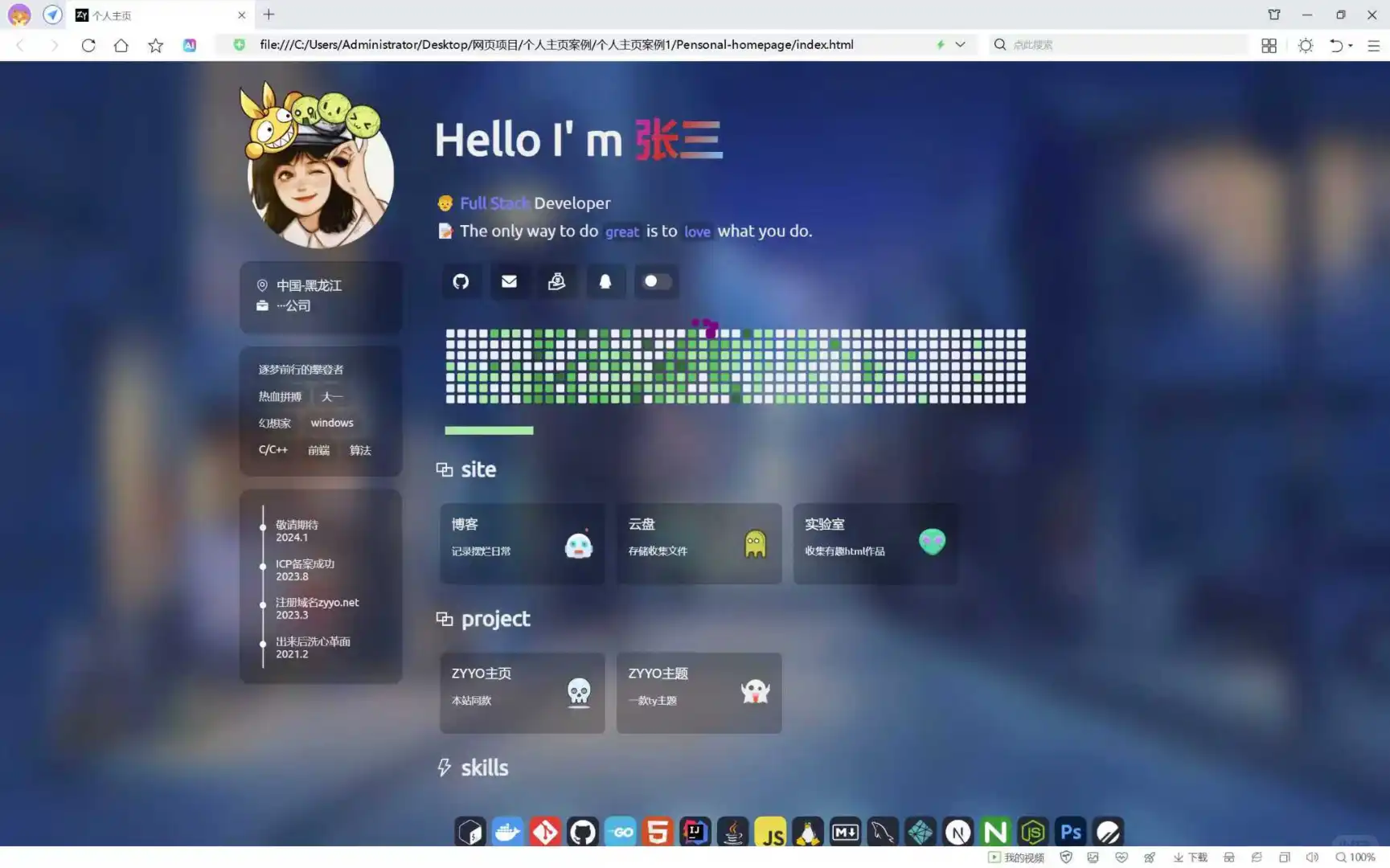The image size is (1390, 868).
Task: Adjust the 100% page zoom control
Action: [1355, 858]
